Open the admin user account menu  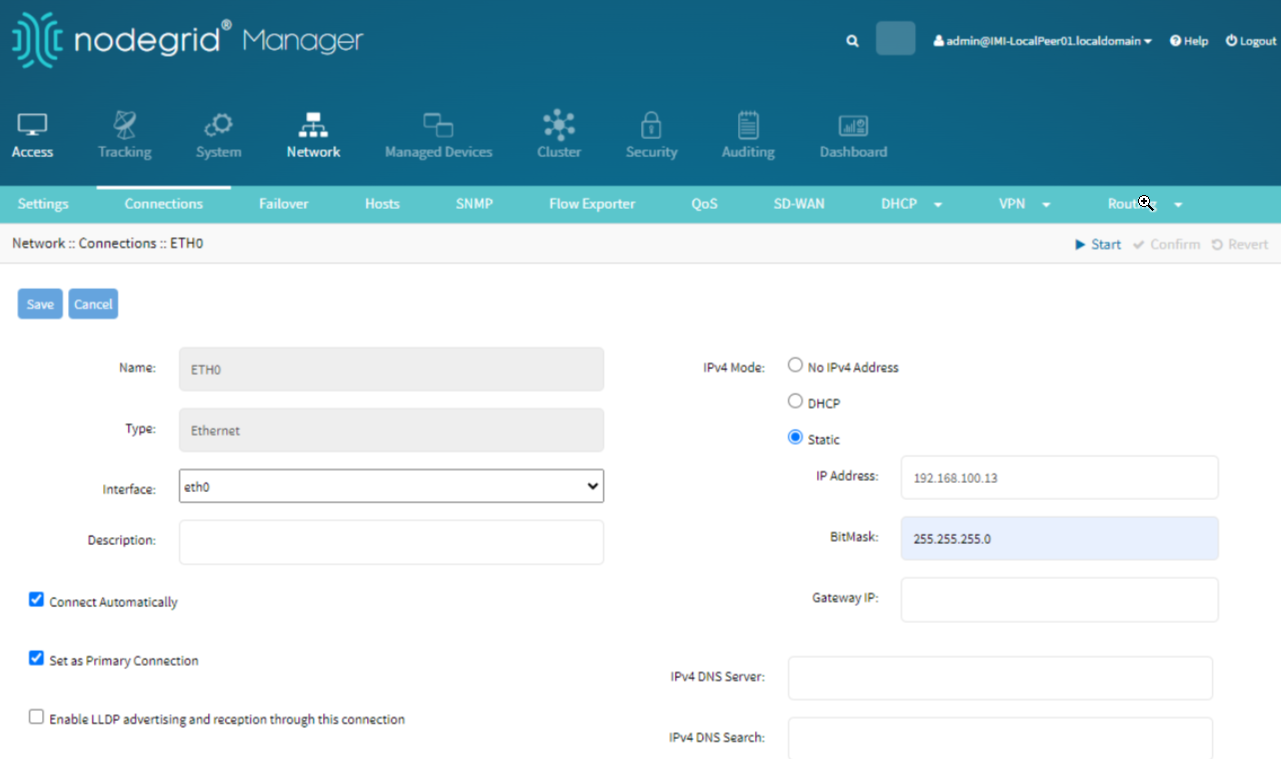[1042, 41]
